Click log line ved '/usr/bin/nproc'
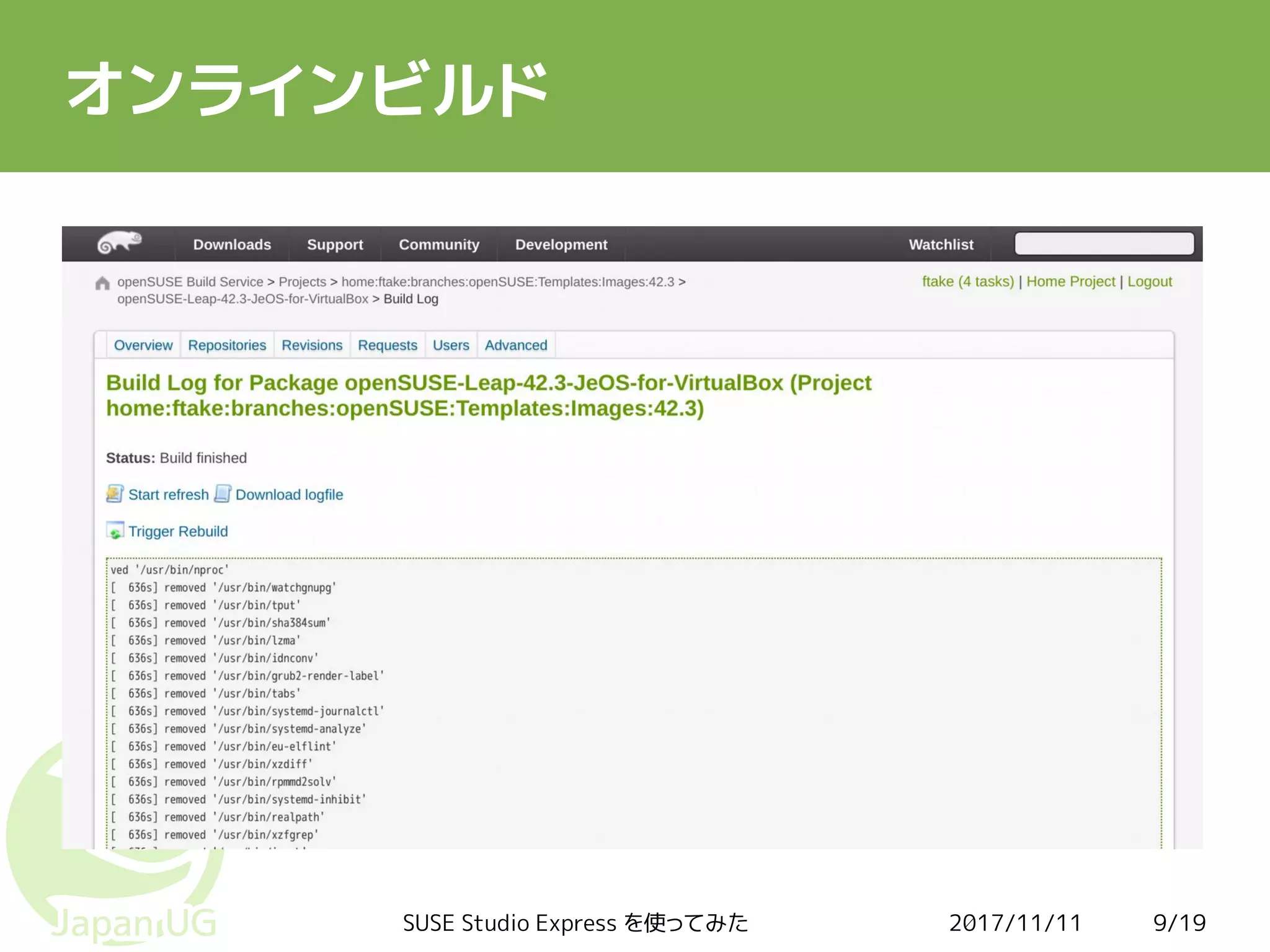Viewport: 1270px width, 952px height. [x=170, y=570]
